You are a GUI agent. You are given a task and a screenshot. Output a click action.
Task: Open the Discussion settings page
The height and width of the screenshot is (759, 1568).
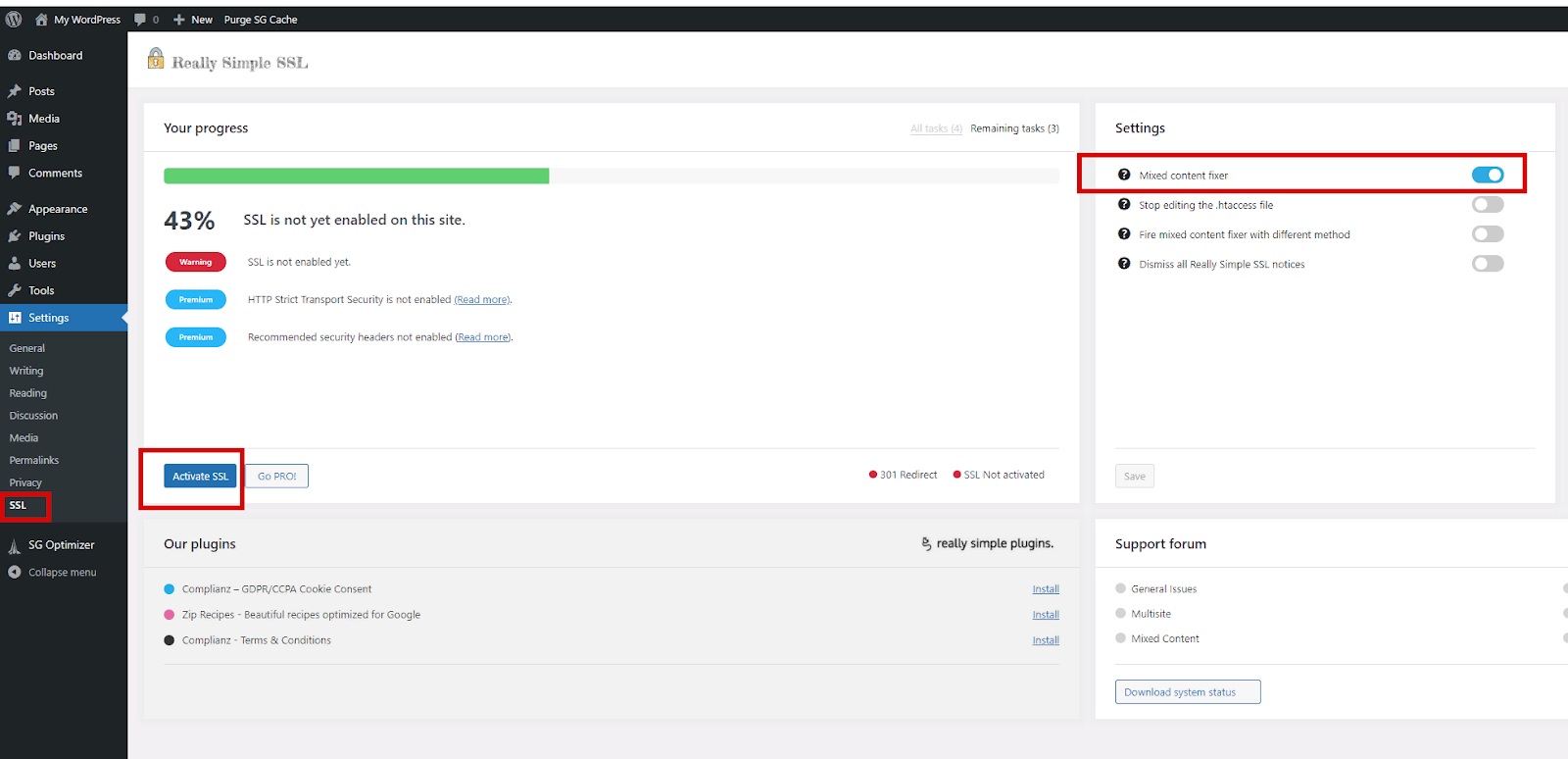click(33, 416)
